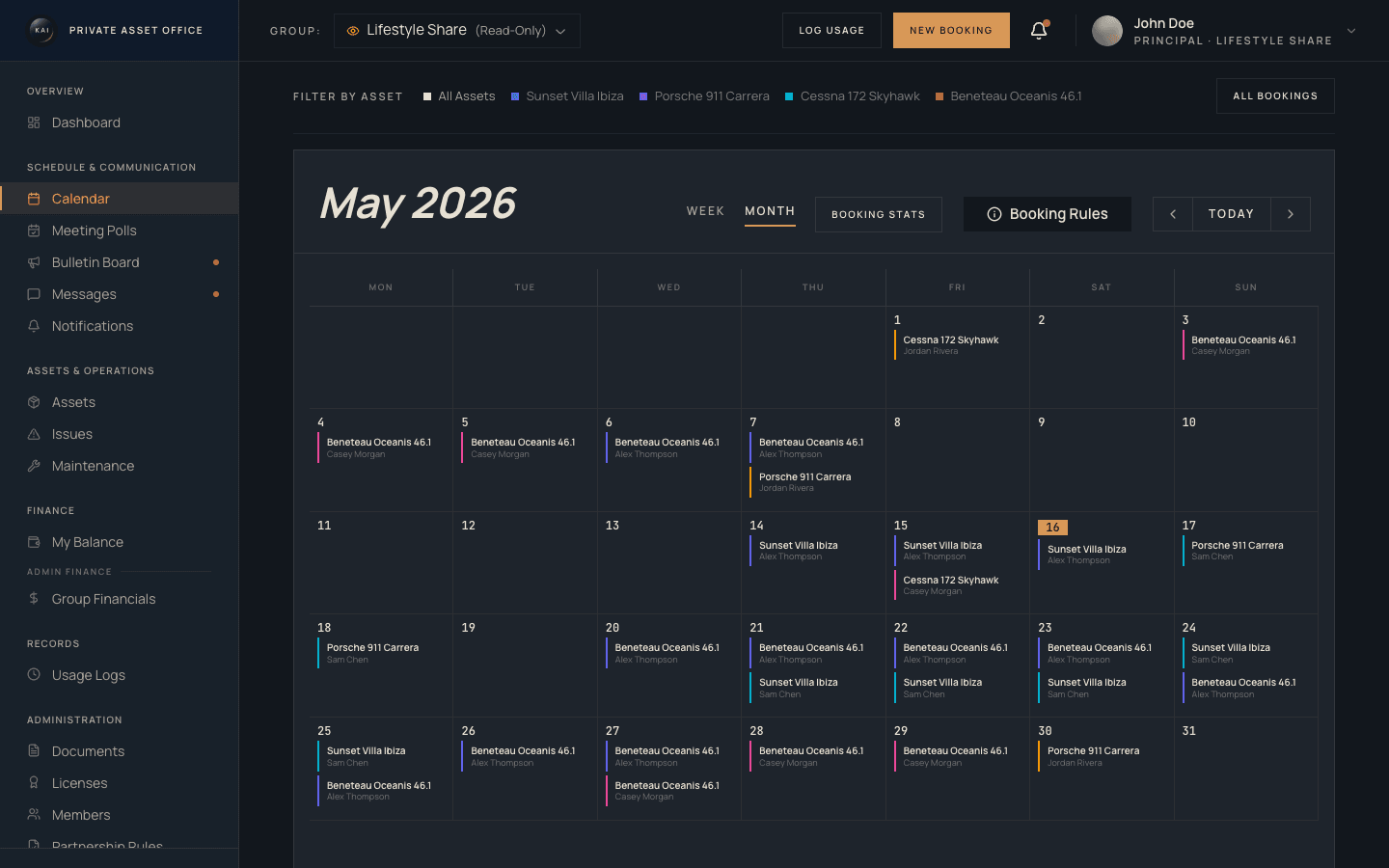Filter by Beneteau Oceanis 46.1
Screen dimensions: 1389x868
point(1009,96)
